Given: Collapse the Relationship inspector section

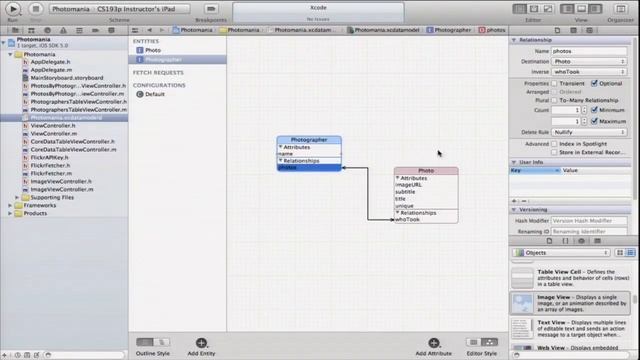Looking at the screenshot, I should [514, 40].
